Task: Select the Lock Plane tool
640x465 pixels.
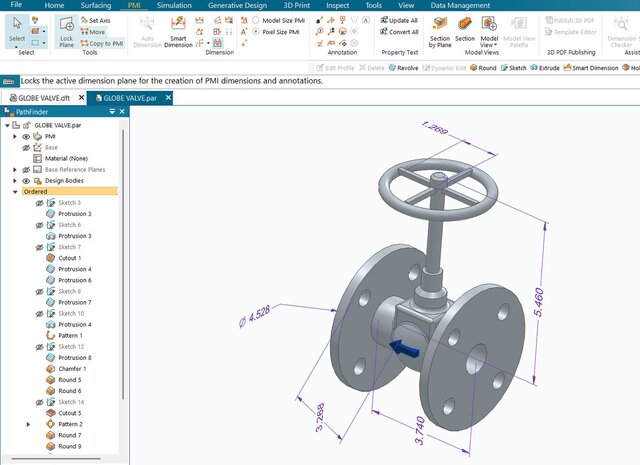Action: point(66,31)
